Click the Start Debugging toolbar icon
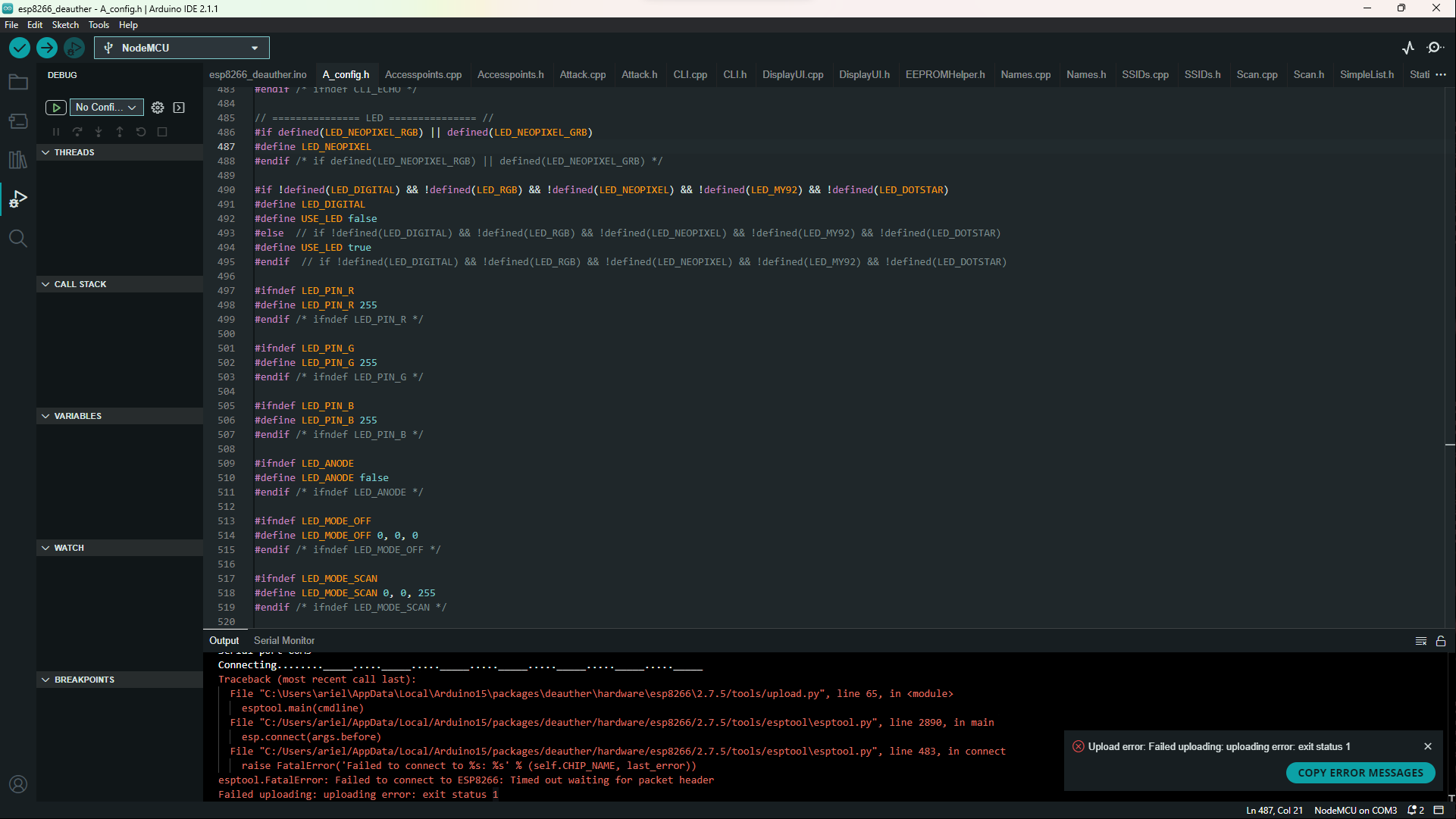Image resolution: width=1456 pixels, height=819 pixels. 74,47
